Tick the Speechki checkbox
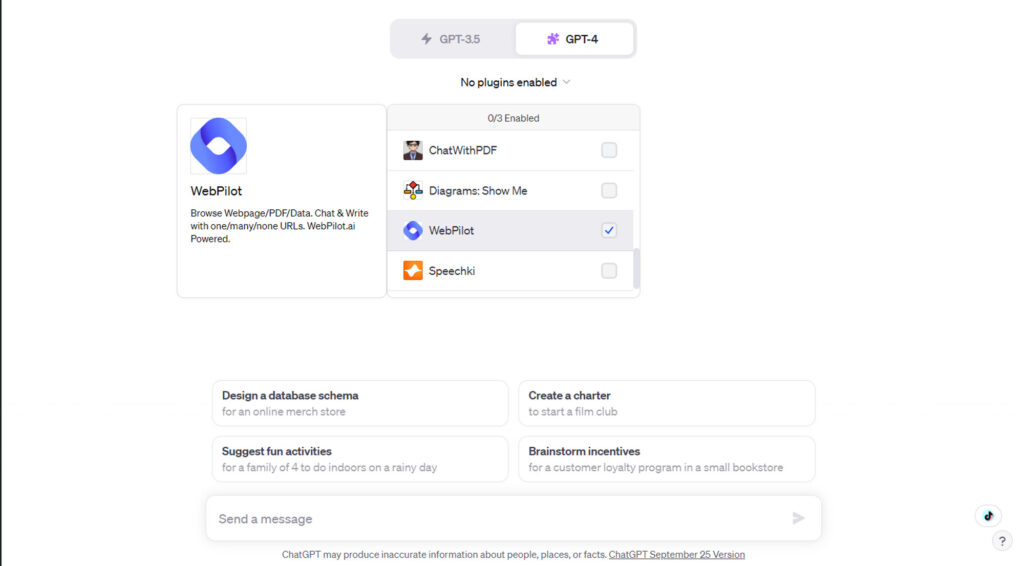 pyautogui.click(x=609, y=270)
